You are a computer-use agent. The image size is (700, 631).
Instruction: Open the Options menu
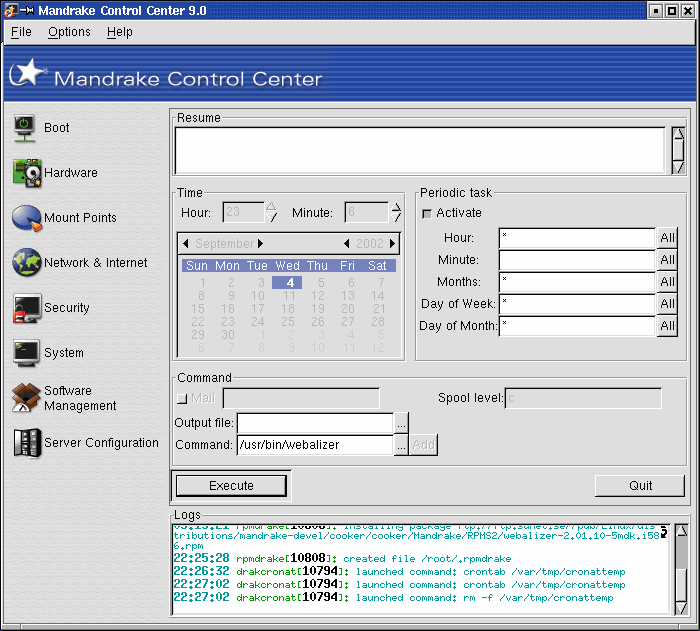[x=69, y=32]
